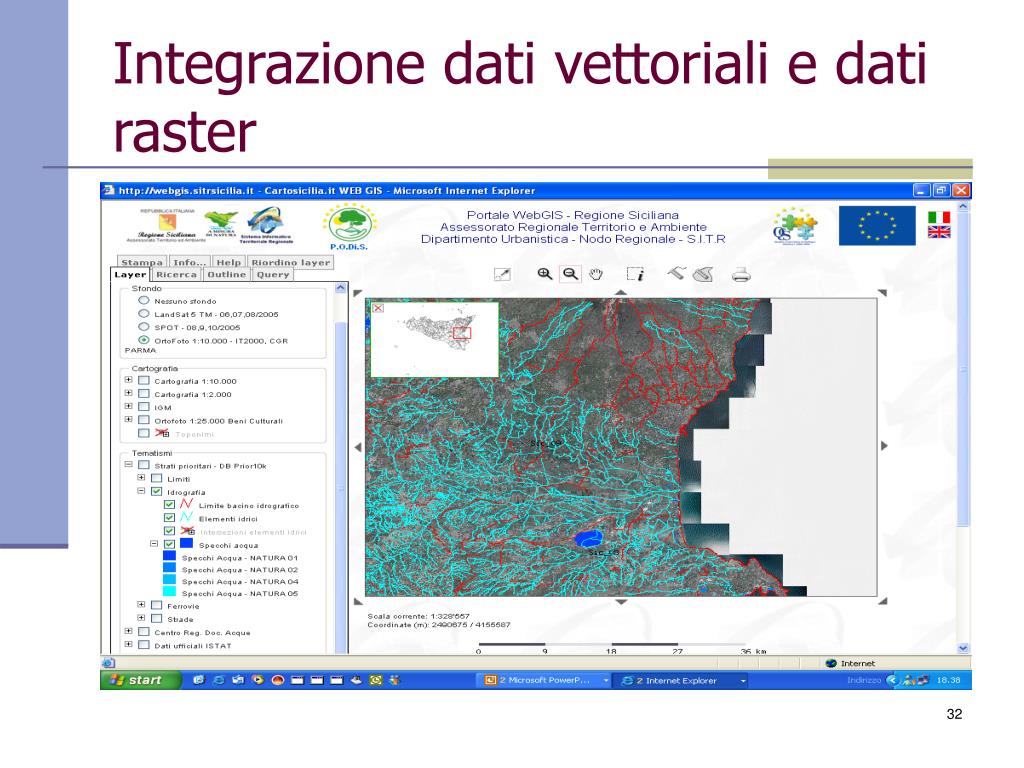This screenshot has height=768, width=1024.
Task: Enable Cartografia 1:10.000 checkbox
Action: point(144,381)
